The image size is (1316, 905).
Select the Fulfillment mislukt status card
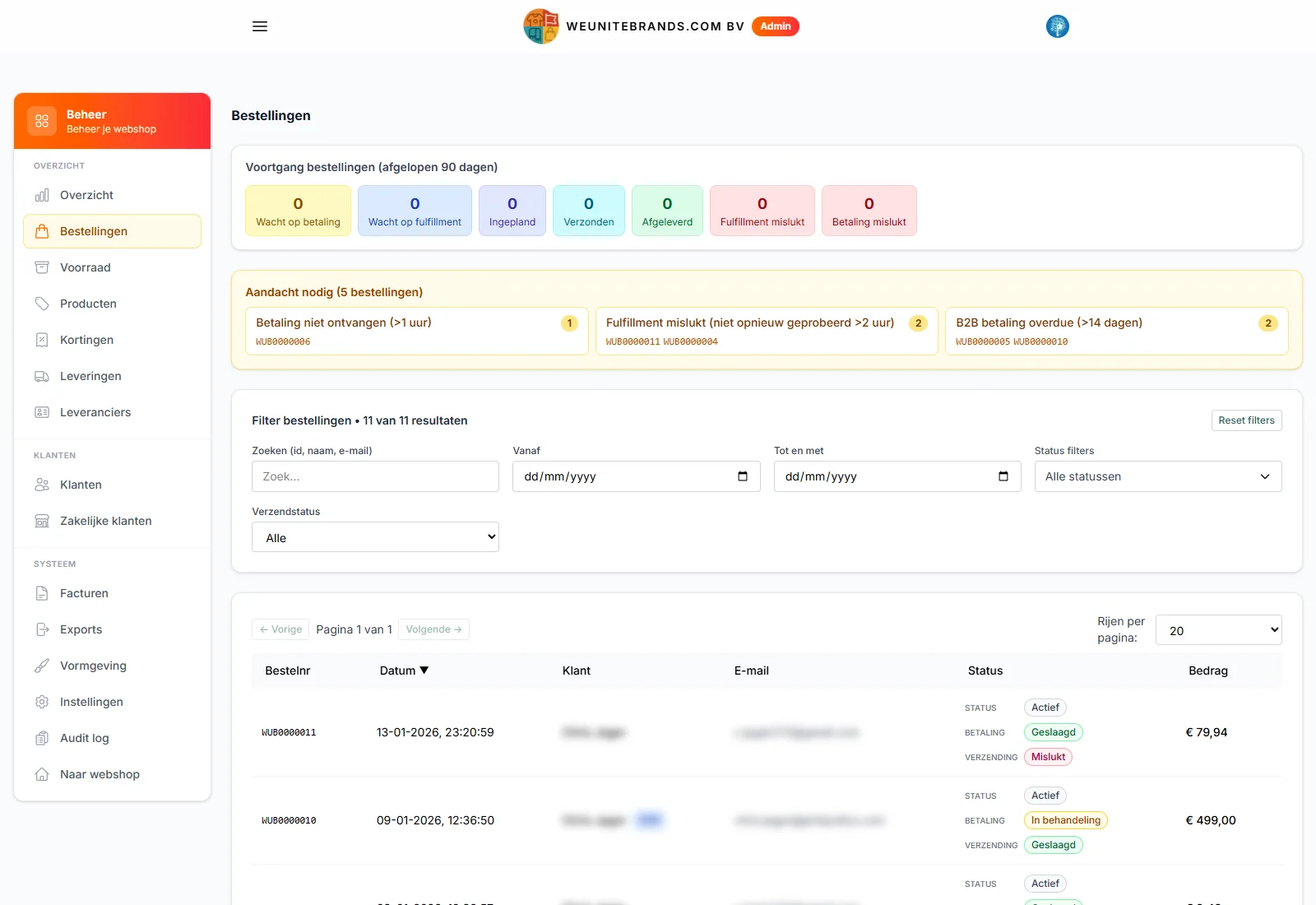coord(762,211)
